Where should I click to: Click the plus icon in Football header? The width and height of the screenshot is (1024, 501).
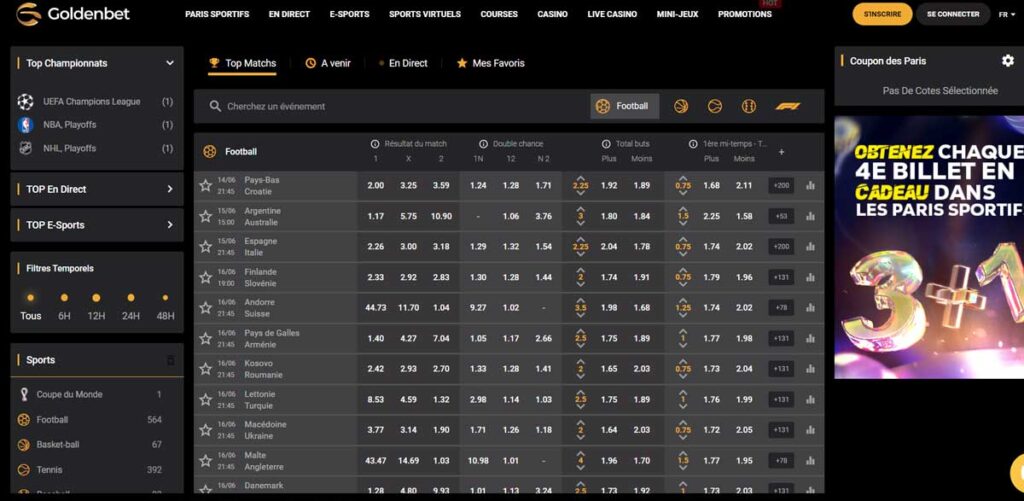[781, 152]
